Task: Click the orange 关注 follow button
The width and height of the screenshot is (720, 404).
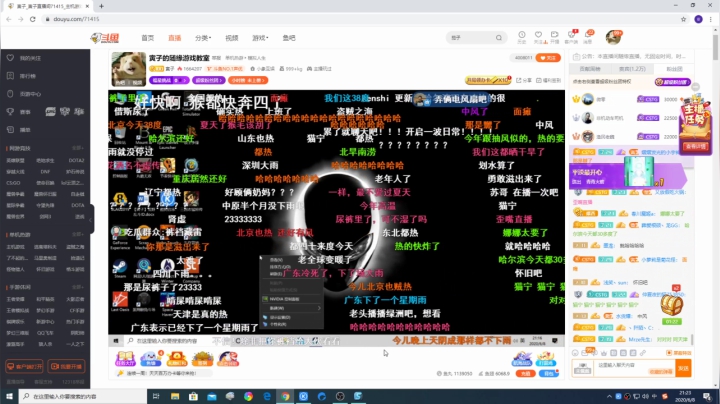Action: 548,58
